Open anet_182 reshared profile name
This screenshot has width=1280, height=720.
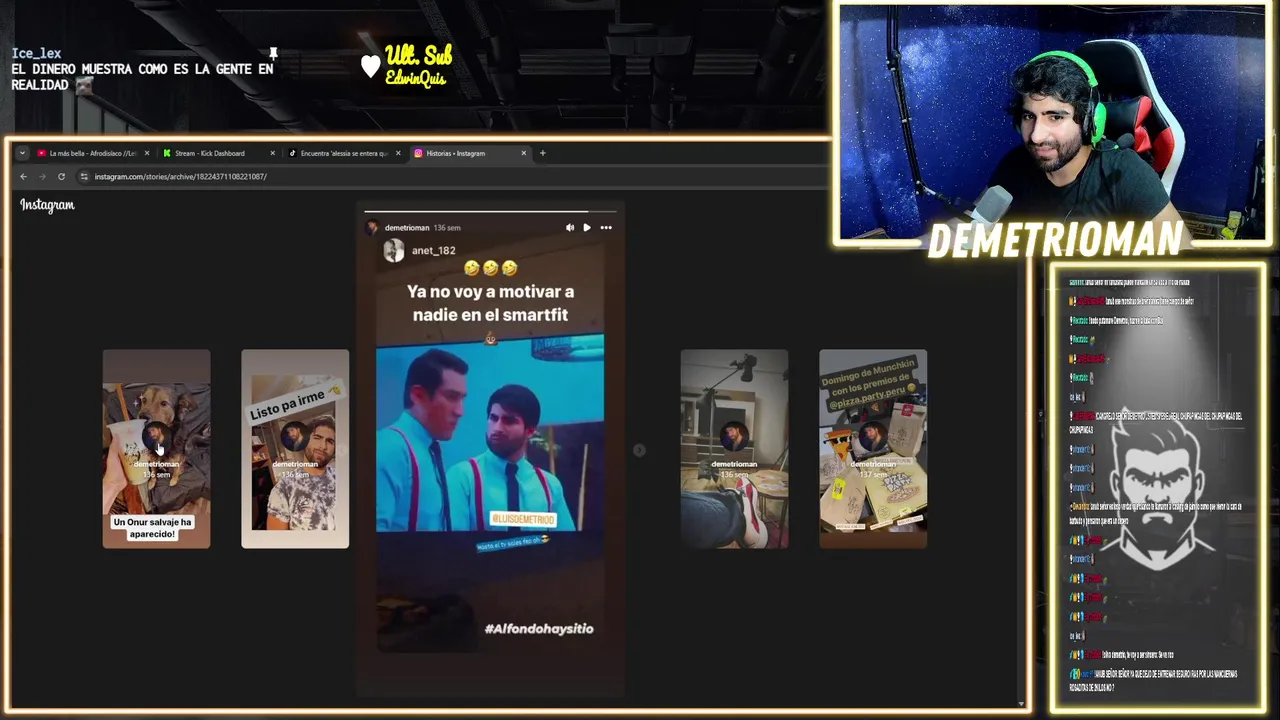click(x=434, y=251)
